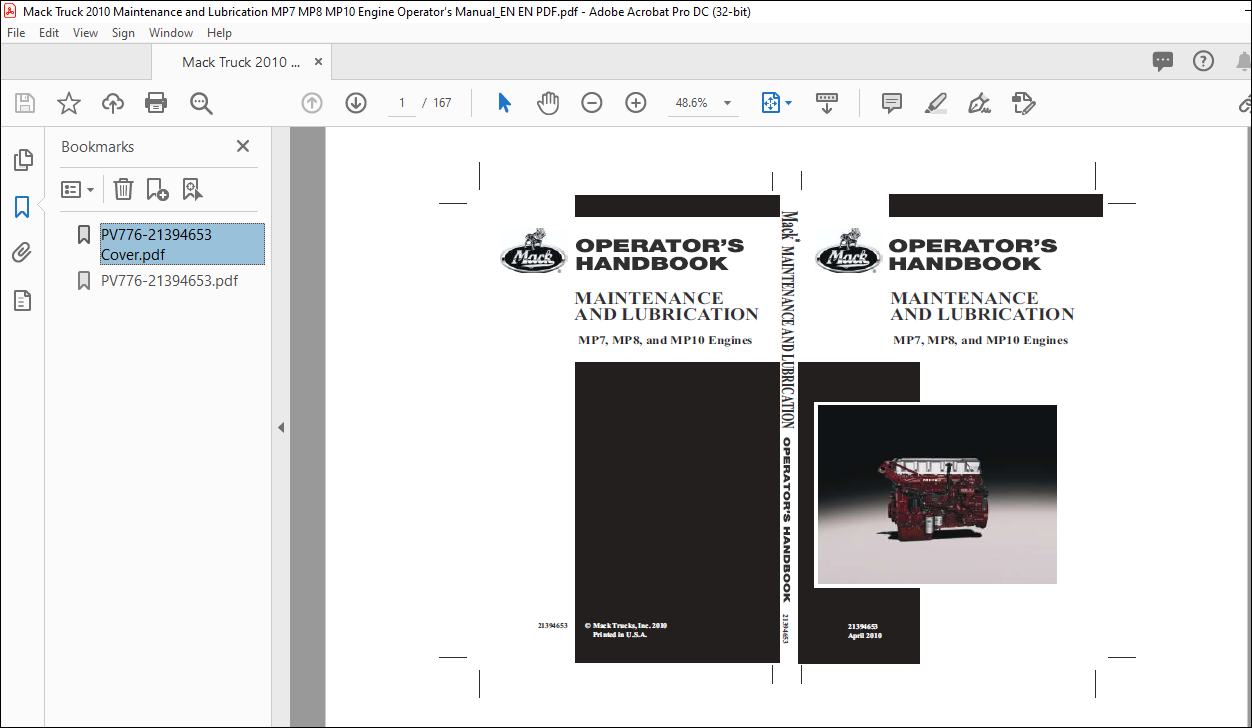
Task: Open the fit page options arrow
Action: 788,103
